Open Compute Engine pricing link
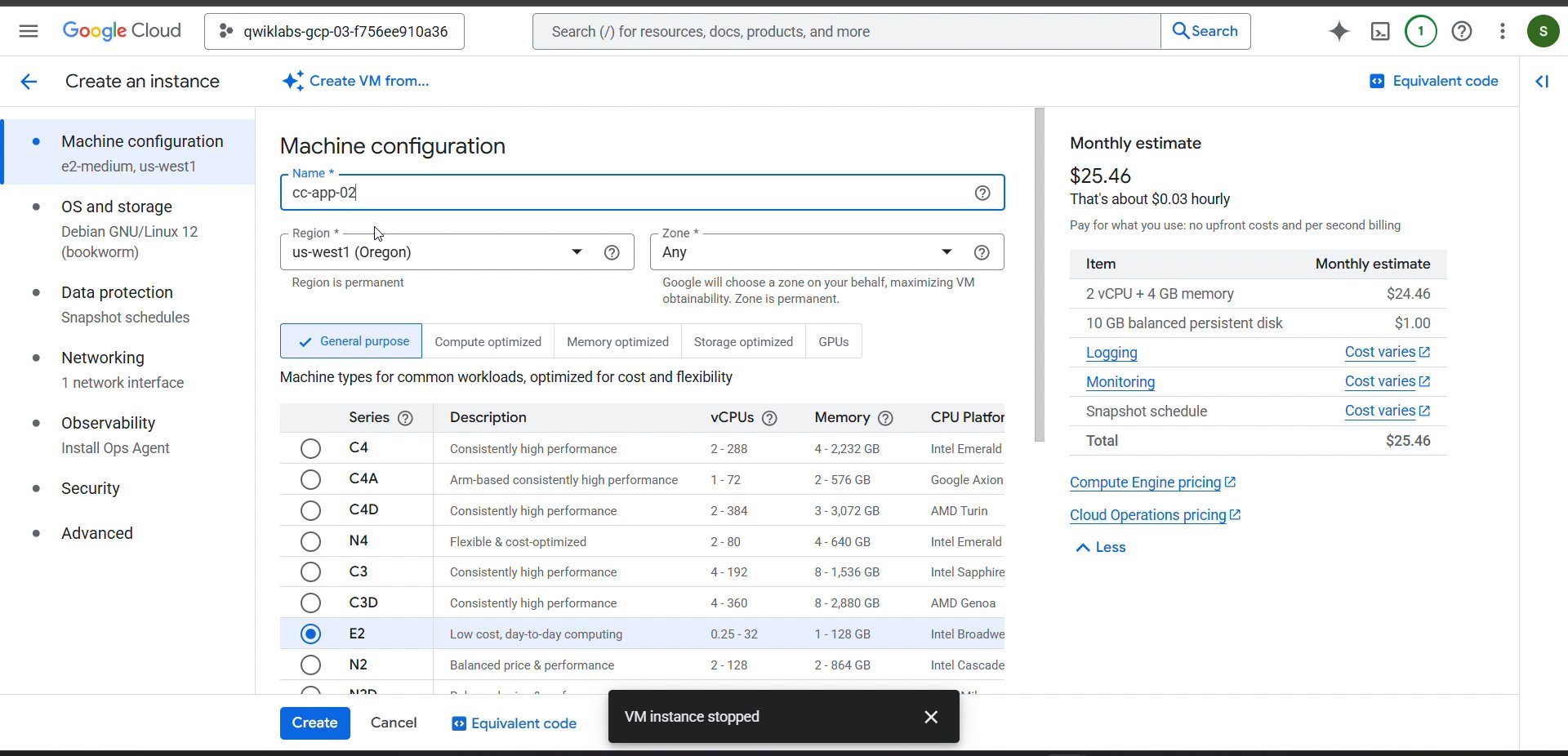The image size is (1568, 756). click(1153, 483)
